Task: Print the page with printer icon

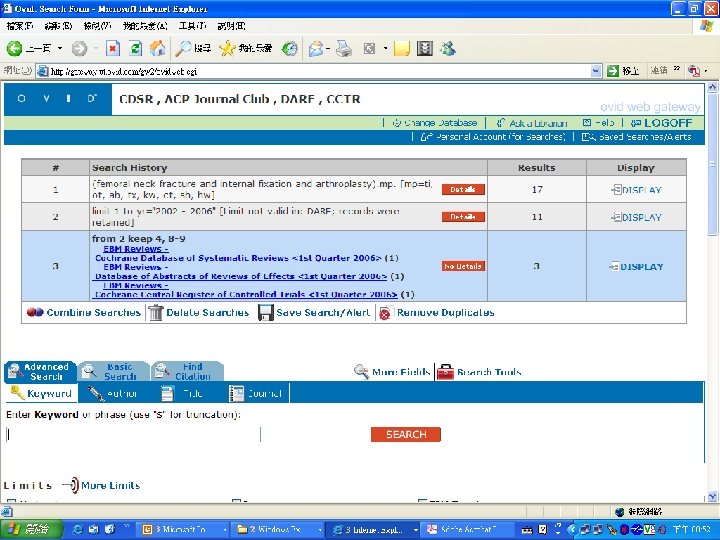Action: click(344, 48)
